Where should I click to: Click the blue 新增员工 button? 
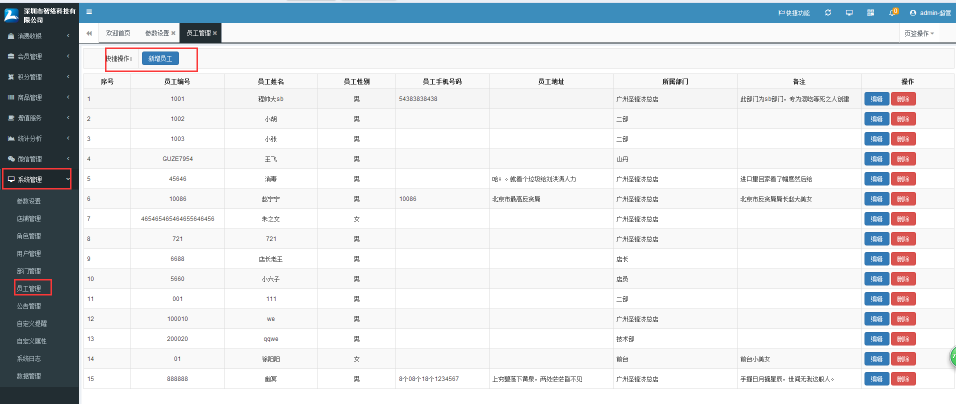point(160,58)
